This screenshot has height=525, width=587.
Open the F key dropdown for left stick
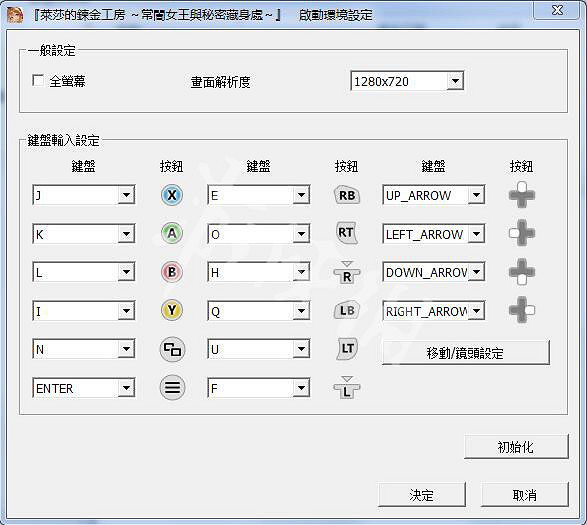[x=258, y=388]
